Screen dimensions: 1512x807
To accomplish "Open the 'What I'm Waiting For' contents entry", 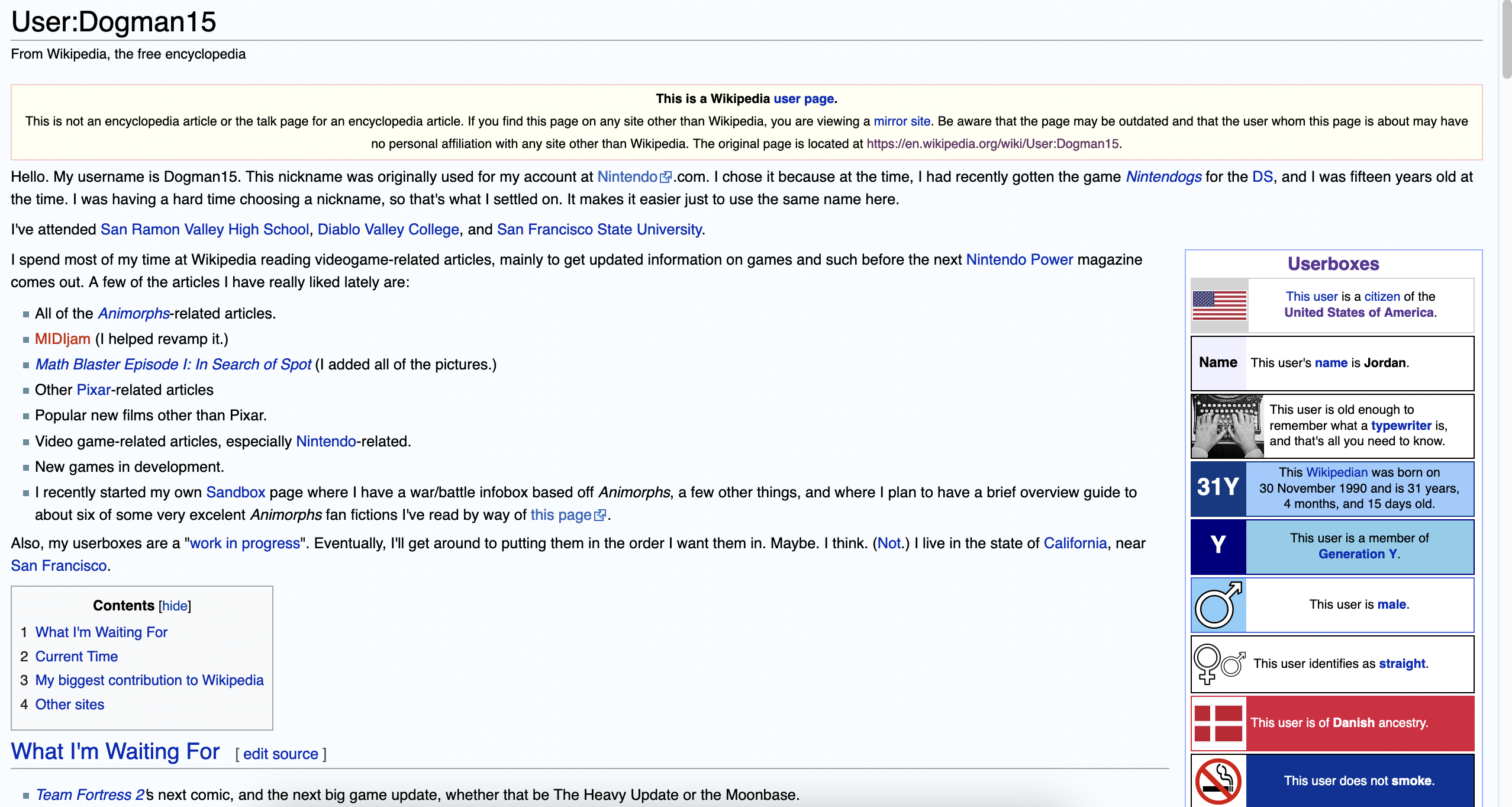I will point(101,632).
